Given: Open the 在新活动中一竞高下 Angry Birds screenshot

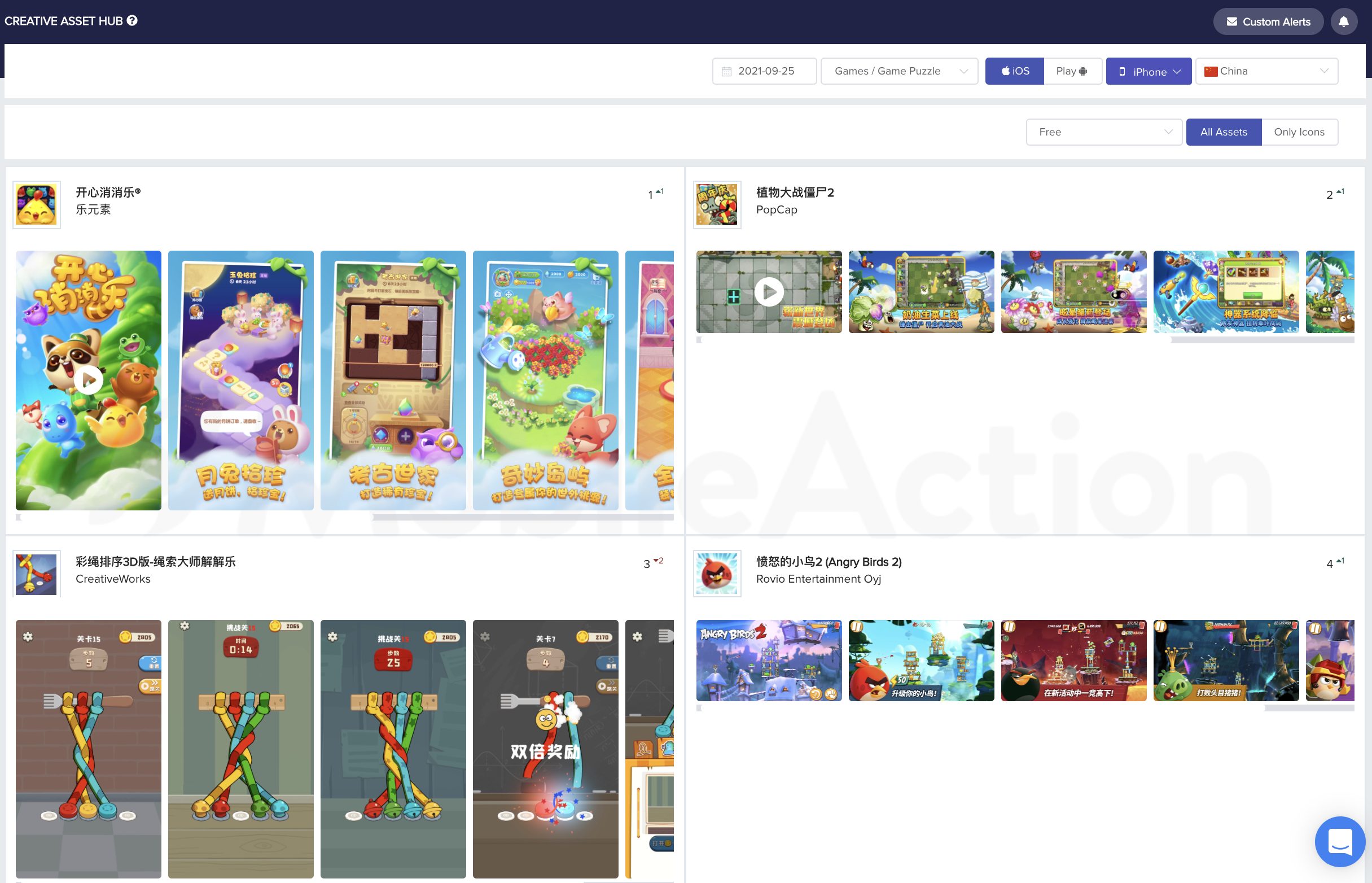Looking at the screenshot, I should tap(1074, 661).
